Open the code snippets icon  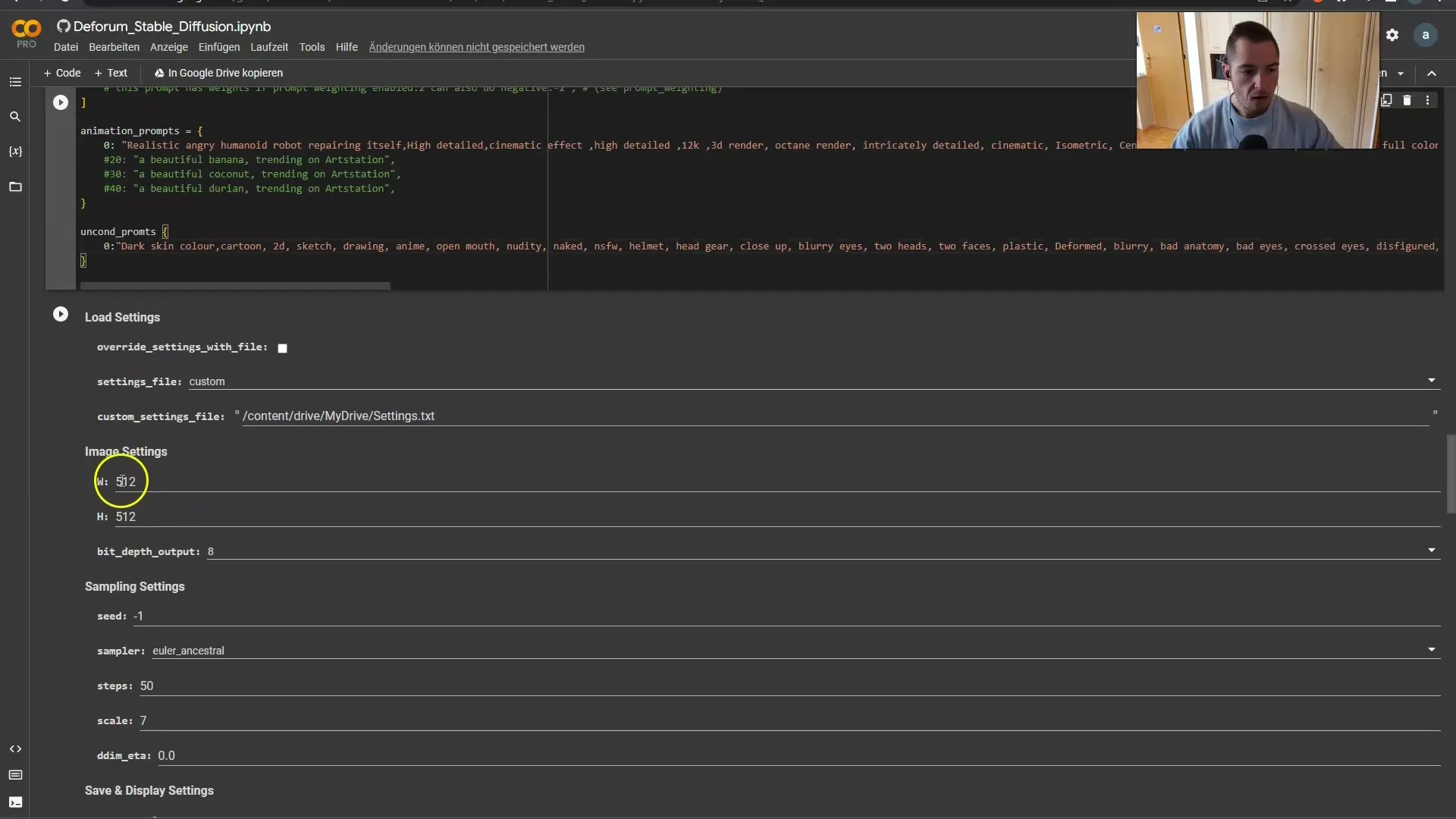(15, 749)
